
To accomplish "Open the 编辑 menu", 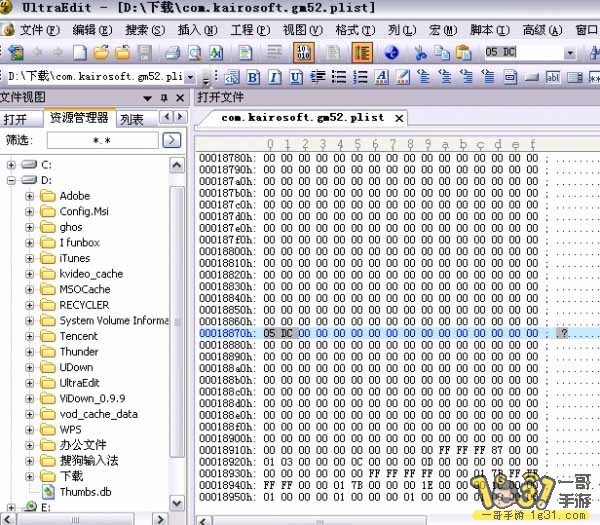I will [x=92, y=30].
